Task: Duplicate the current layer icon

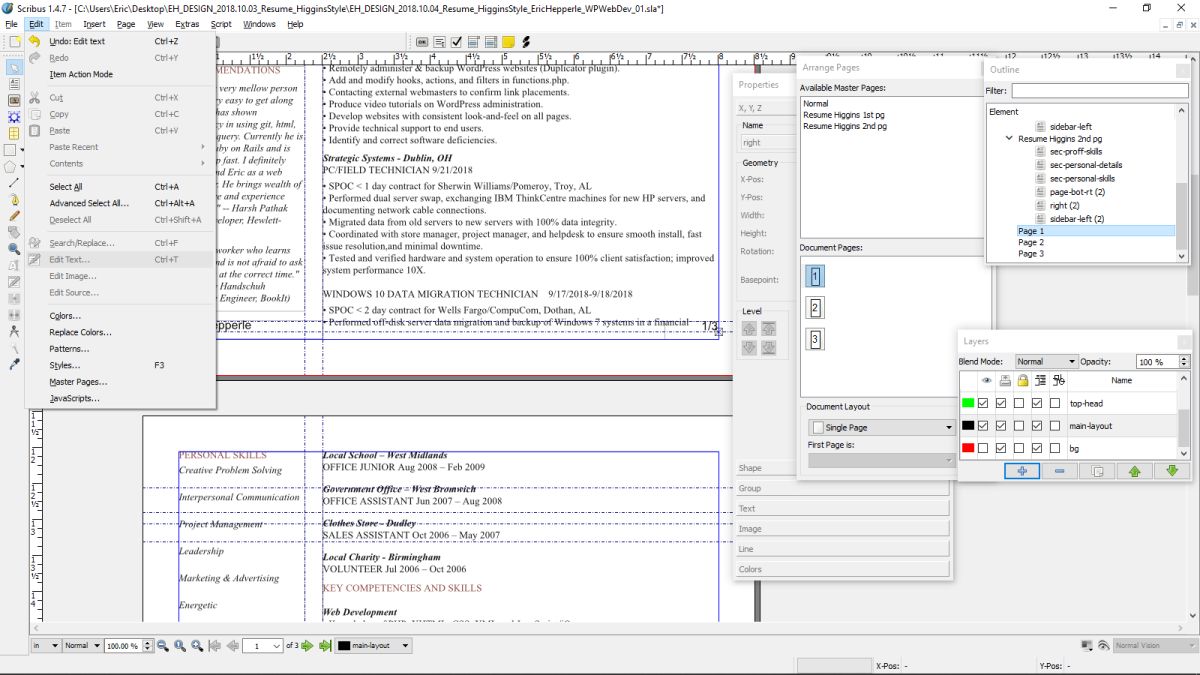Action: pyautogui.click(x=1096, y=471)
